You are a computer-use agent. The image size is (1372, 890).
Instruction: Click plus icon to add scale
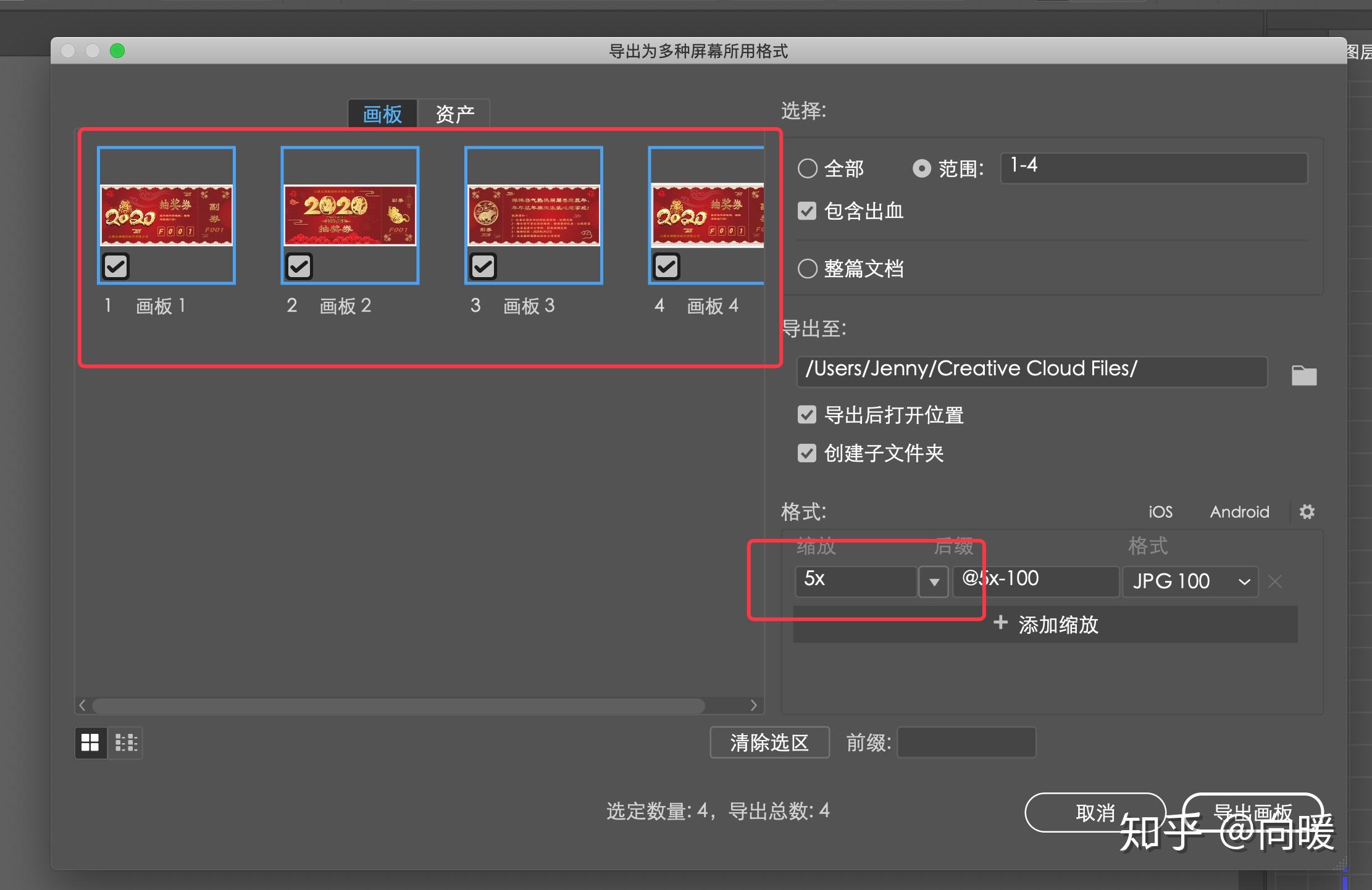[1000, 623]
